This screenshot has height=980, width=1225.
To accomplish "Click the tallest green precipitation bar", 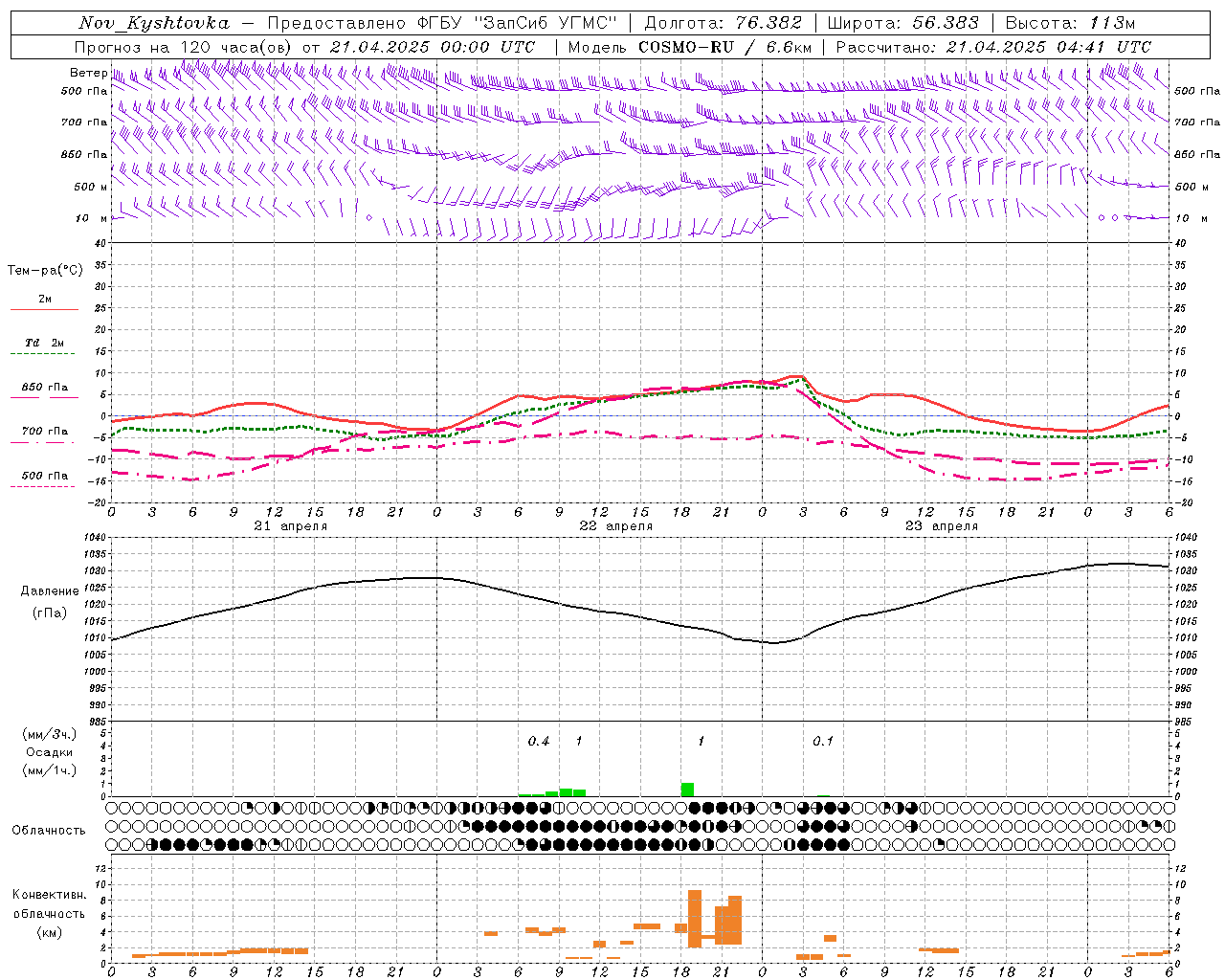I will (687, 790).
